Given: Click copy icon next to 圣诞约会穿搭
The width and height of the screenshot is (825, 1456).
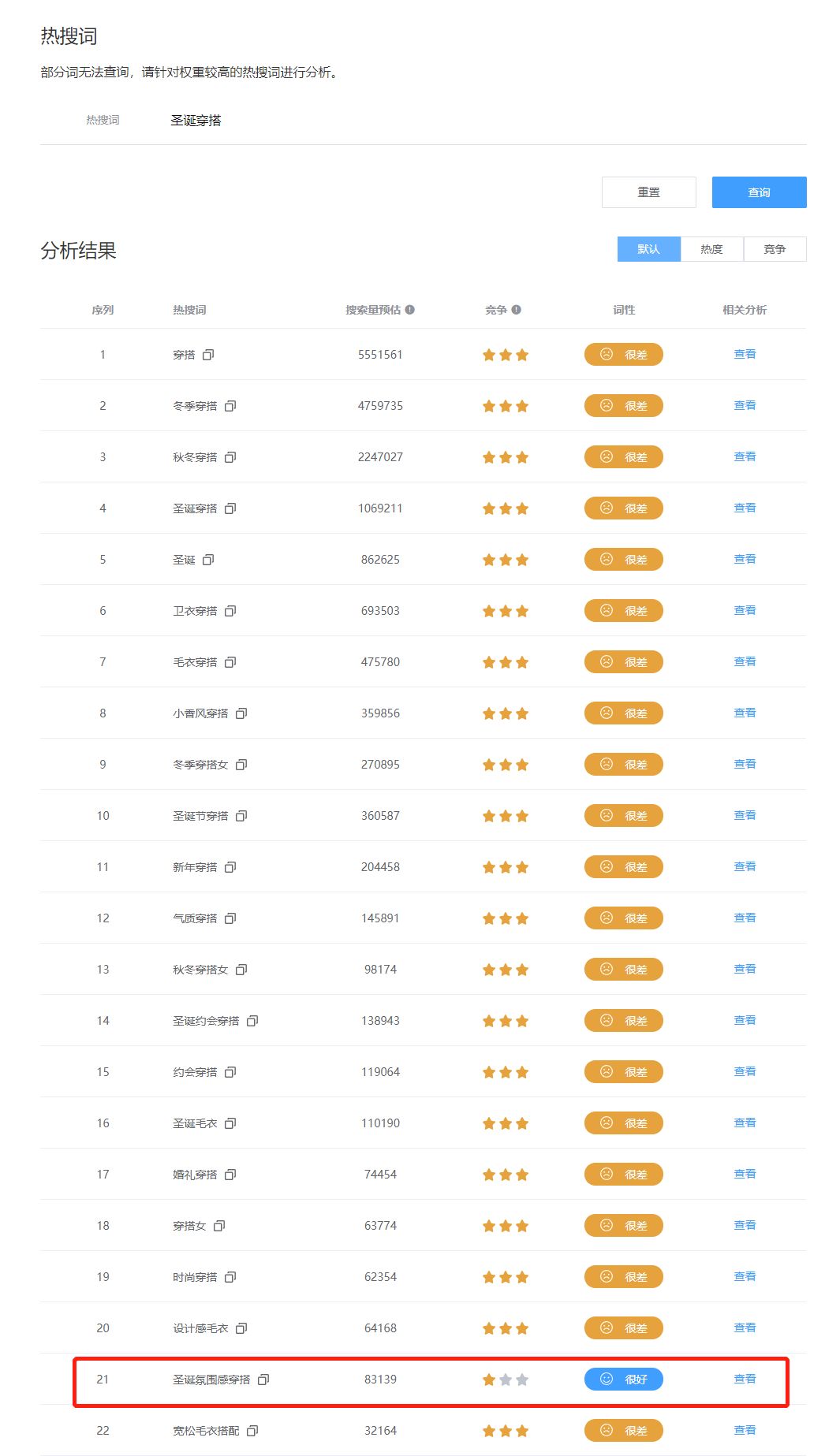Looking at the screenshot, I should [252, 1021].
